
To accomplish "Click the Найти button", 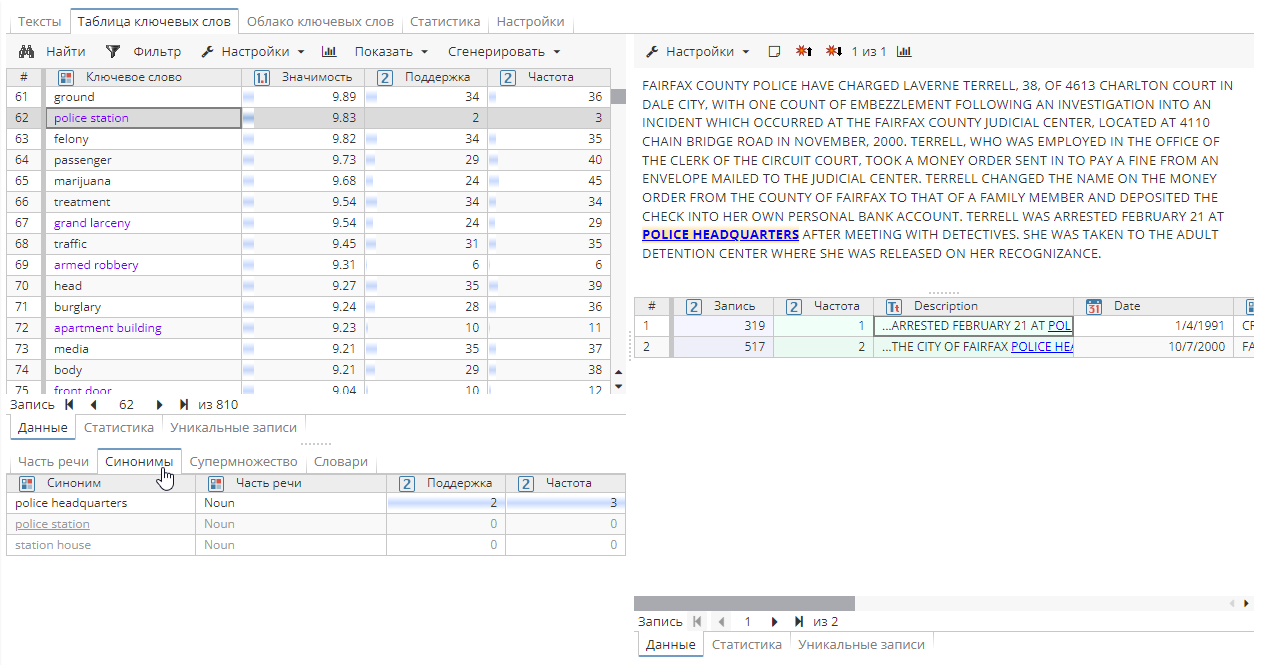I will 53,51.
